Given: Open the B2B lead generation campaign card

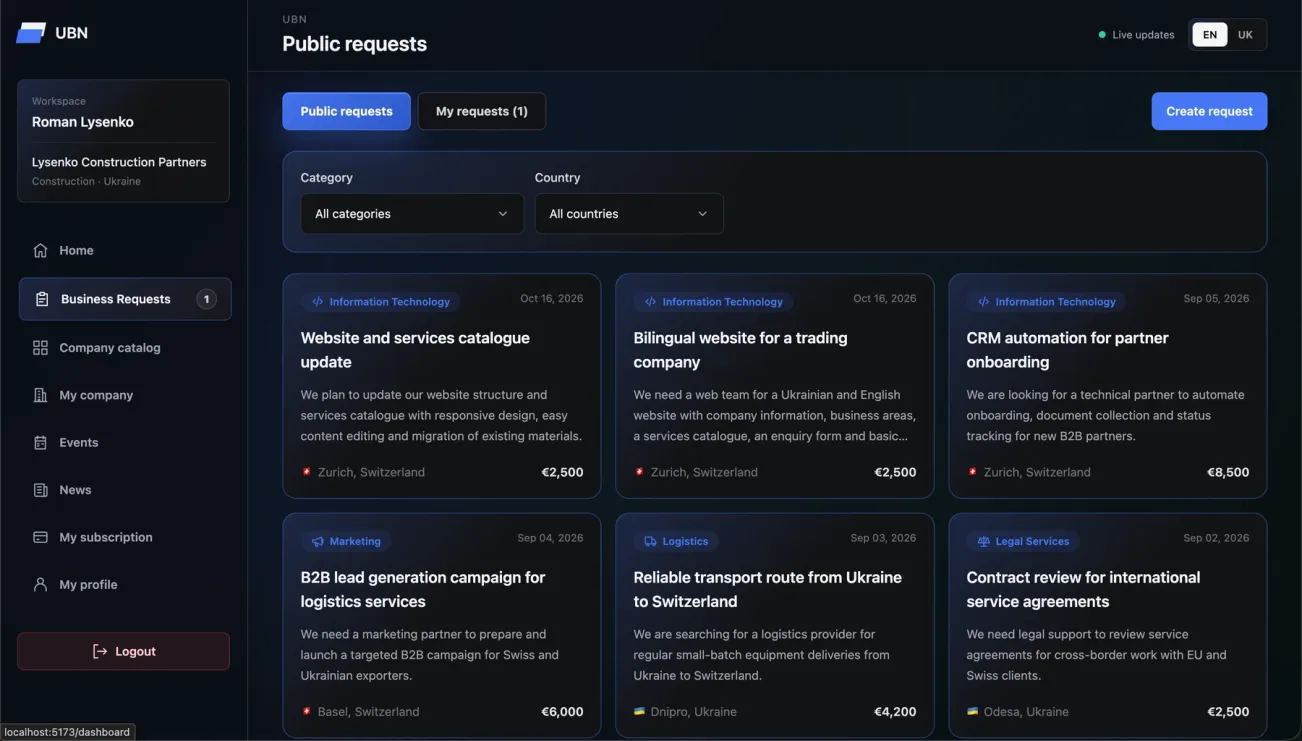Looking at the screenshot, I should coord(442,626).
